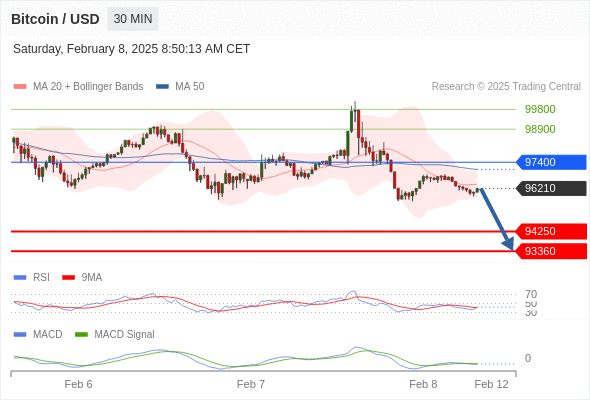Screen dimensions: 590x400
Task: Click the Feb 6 date axis label
Action: click(78, 384)
